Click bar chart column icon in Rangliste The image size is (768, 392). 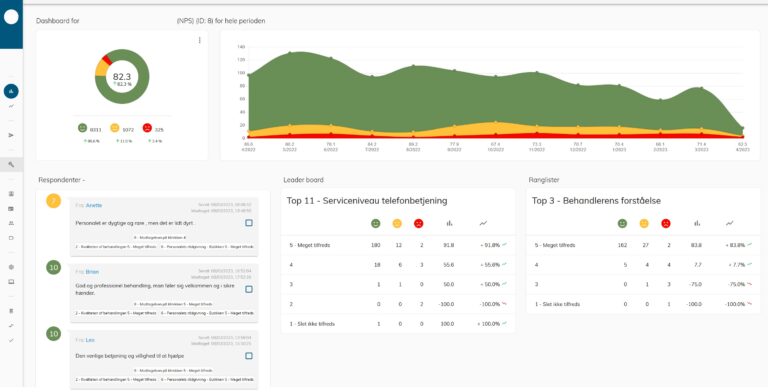(x=696, y=223)
